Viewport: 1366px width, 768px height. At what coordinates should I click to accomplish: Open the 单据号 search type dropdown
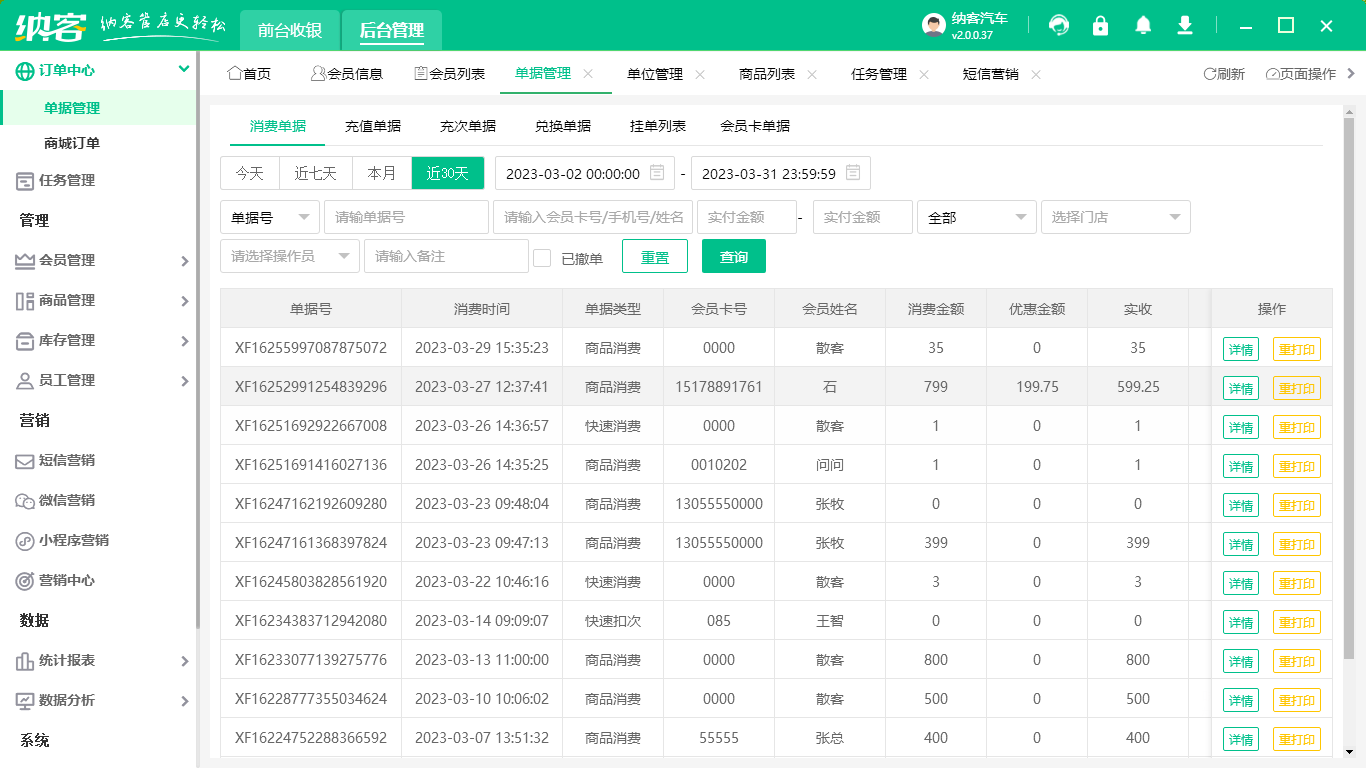click(x=270, y=217)
